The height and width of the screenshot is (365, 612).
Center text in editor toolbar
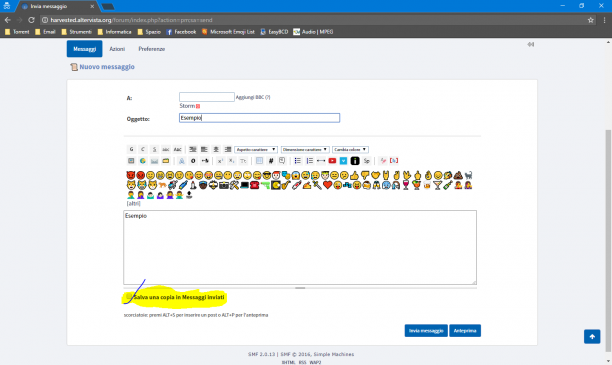coord(216,149)
